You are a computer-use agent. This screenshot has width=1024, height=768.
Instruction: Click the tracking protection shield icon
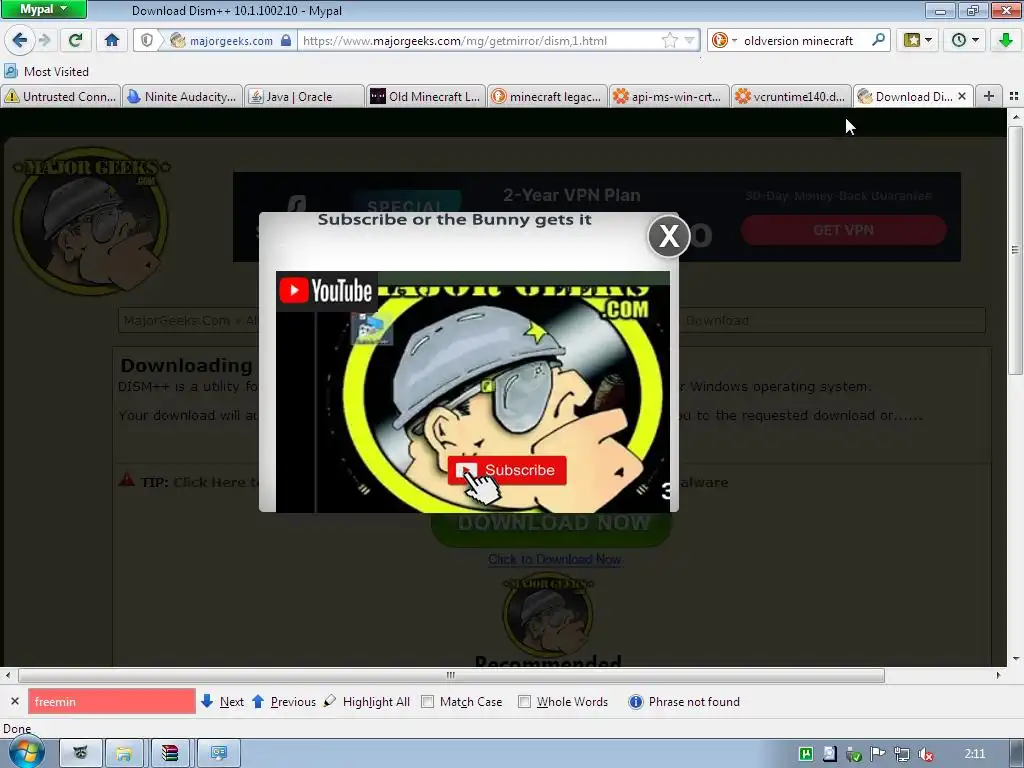pos(148,40)
